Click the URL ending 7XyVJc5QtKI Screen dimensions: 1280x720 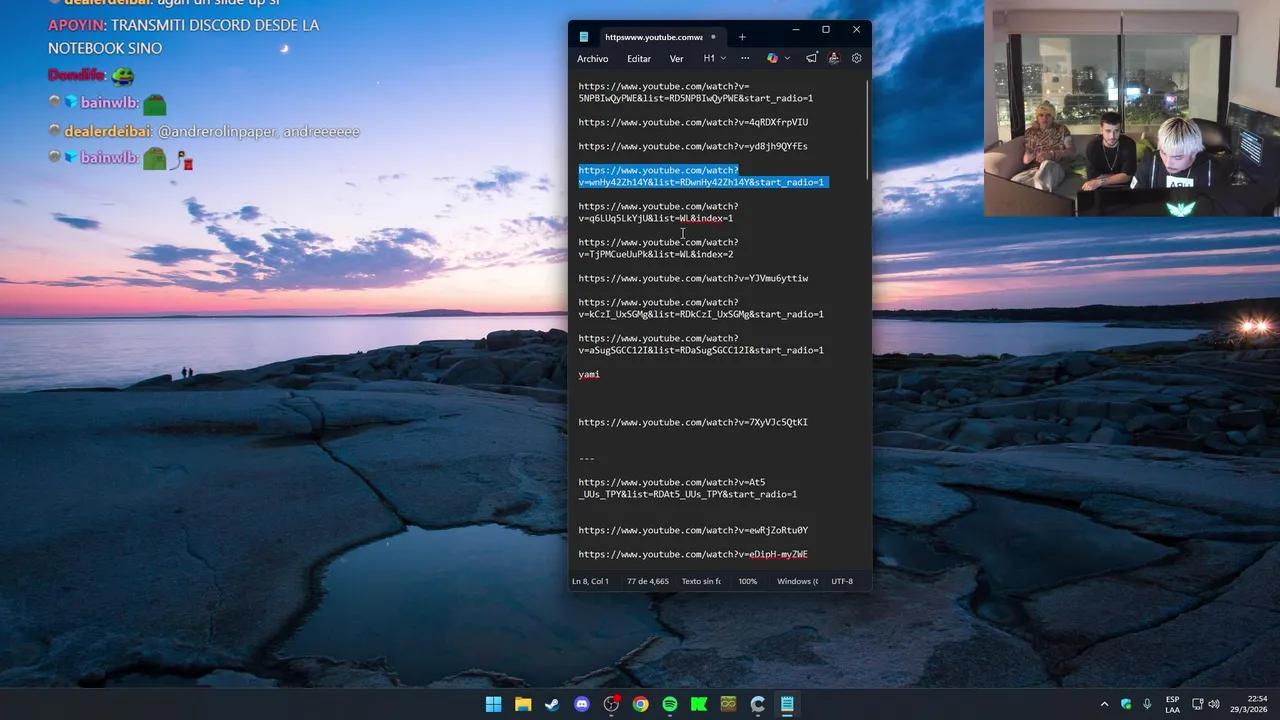coord(693,422)
